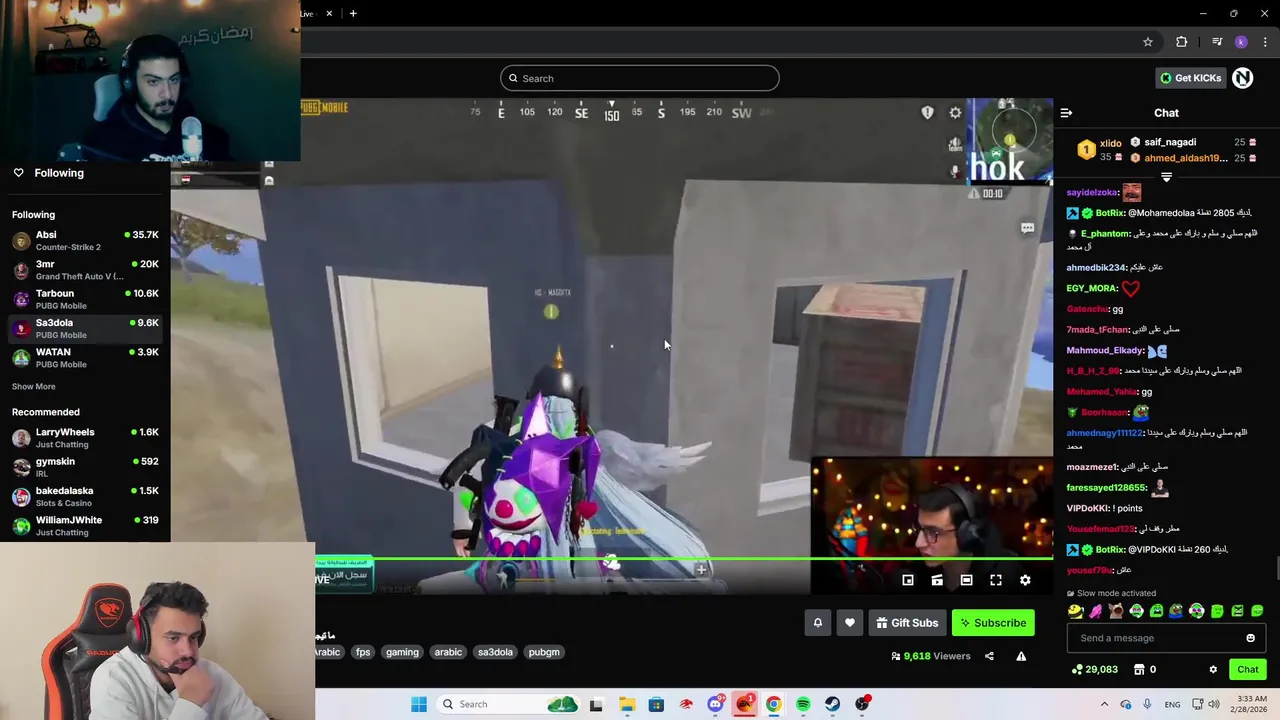Open the emoji picker in chat input
The image size is (1280, 720).
coord(1250,638)
